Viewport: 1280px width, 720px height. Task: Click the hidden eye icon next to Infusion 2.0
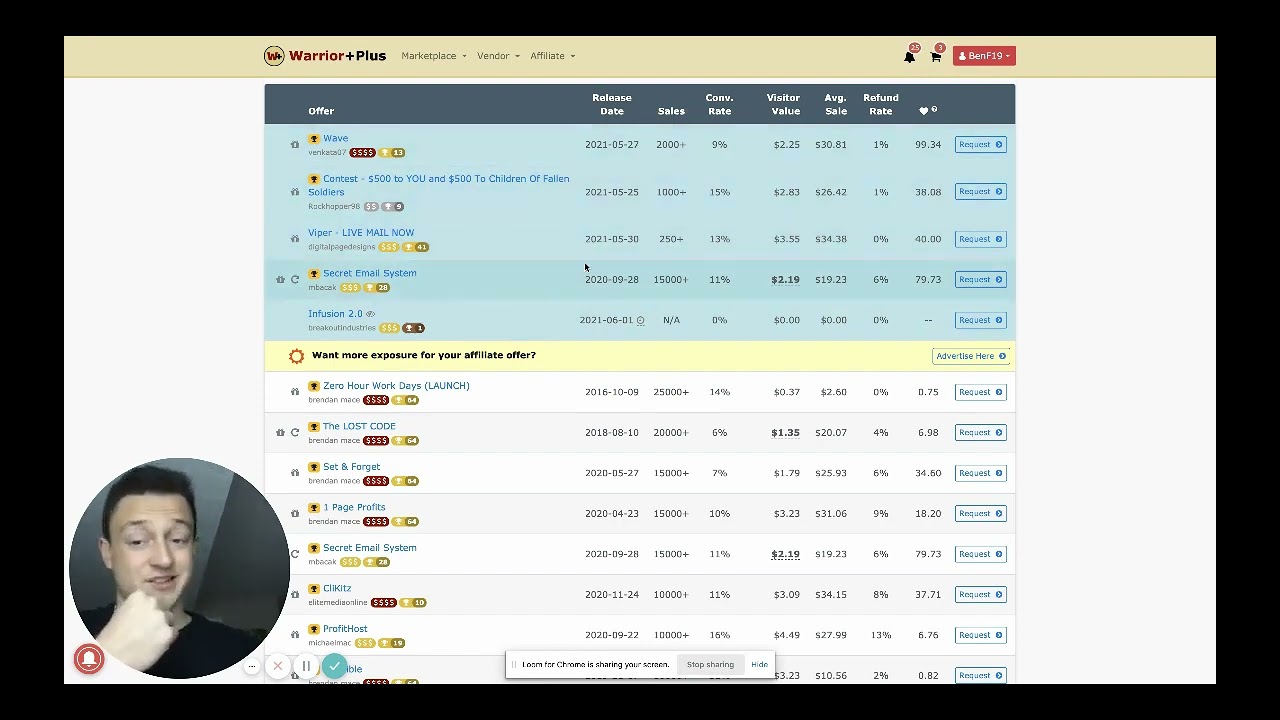(x=370, y=314)
